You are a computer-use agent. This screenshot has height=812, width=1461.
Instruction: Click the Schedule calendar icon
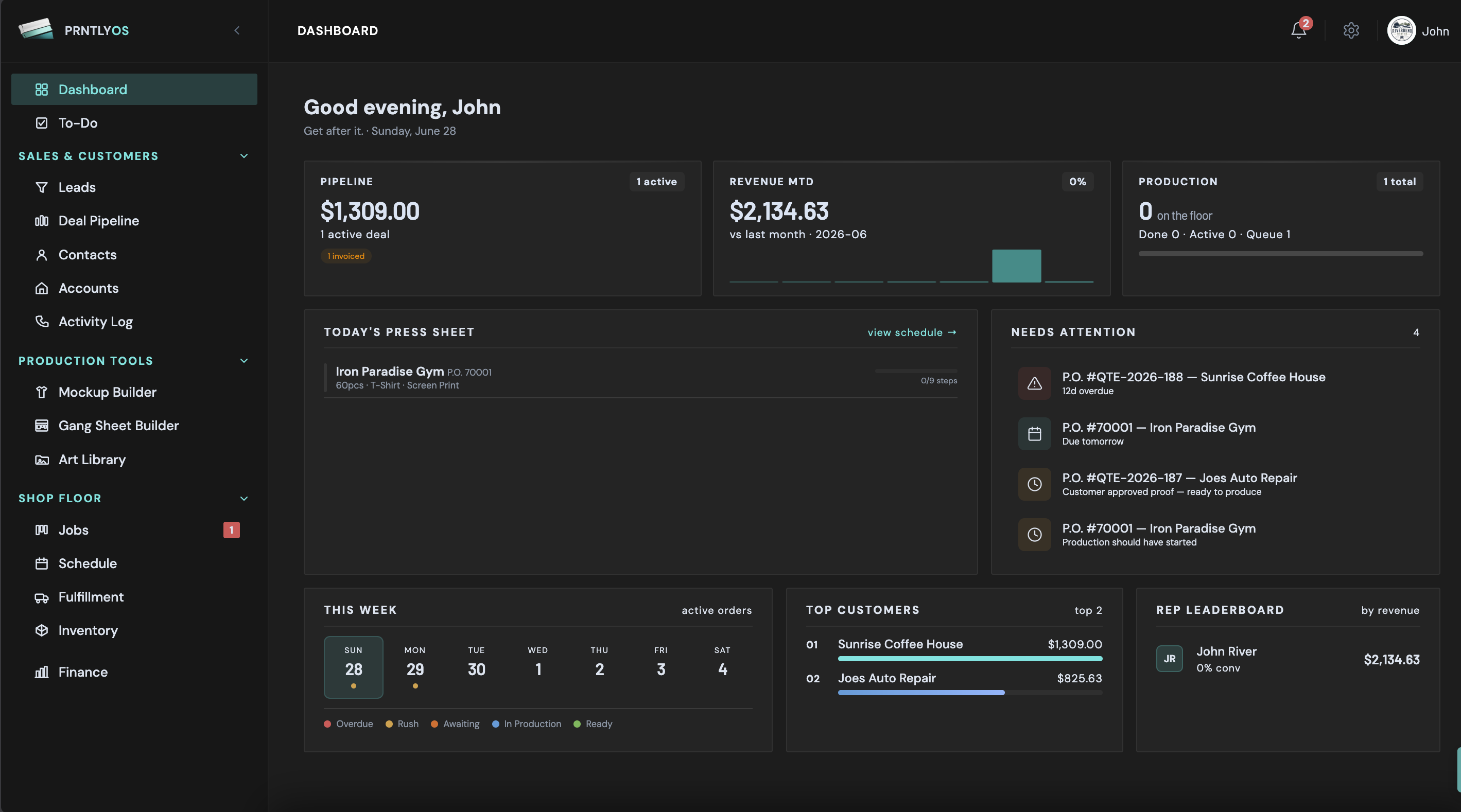pyautogui.click(x=41, y=563)
